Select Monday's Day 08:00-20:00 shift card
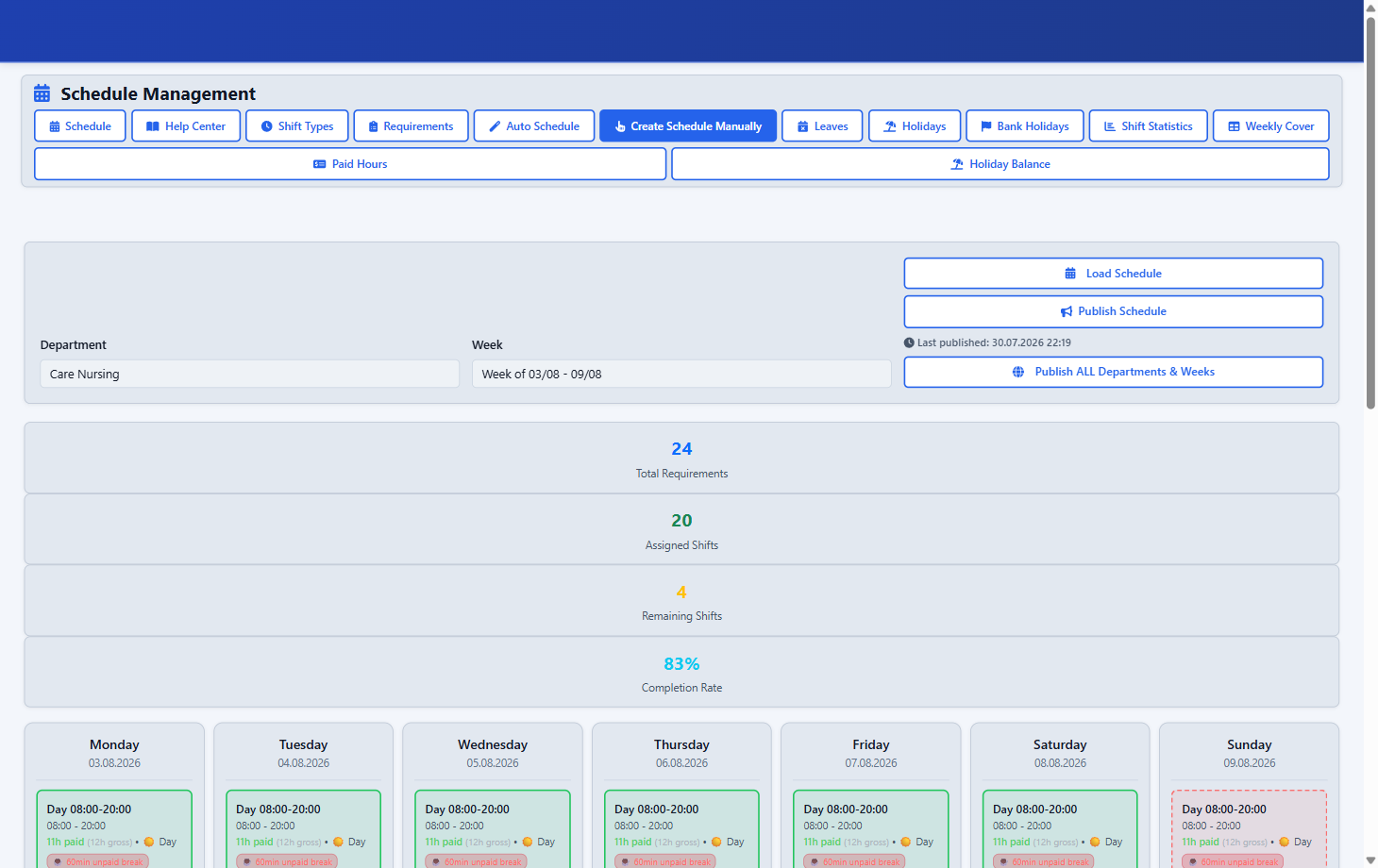This screenshot has width=1378, height=868. tap(114, 829)
